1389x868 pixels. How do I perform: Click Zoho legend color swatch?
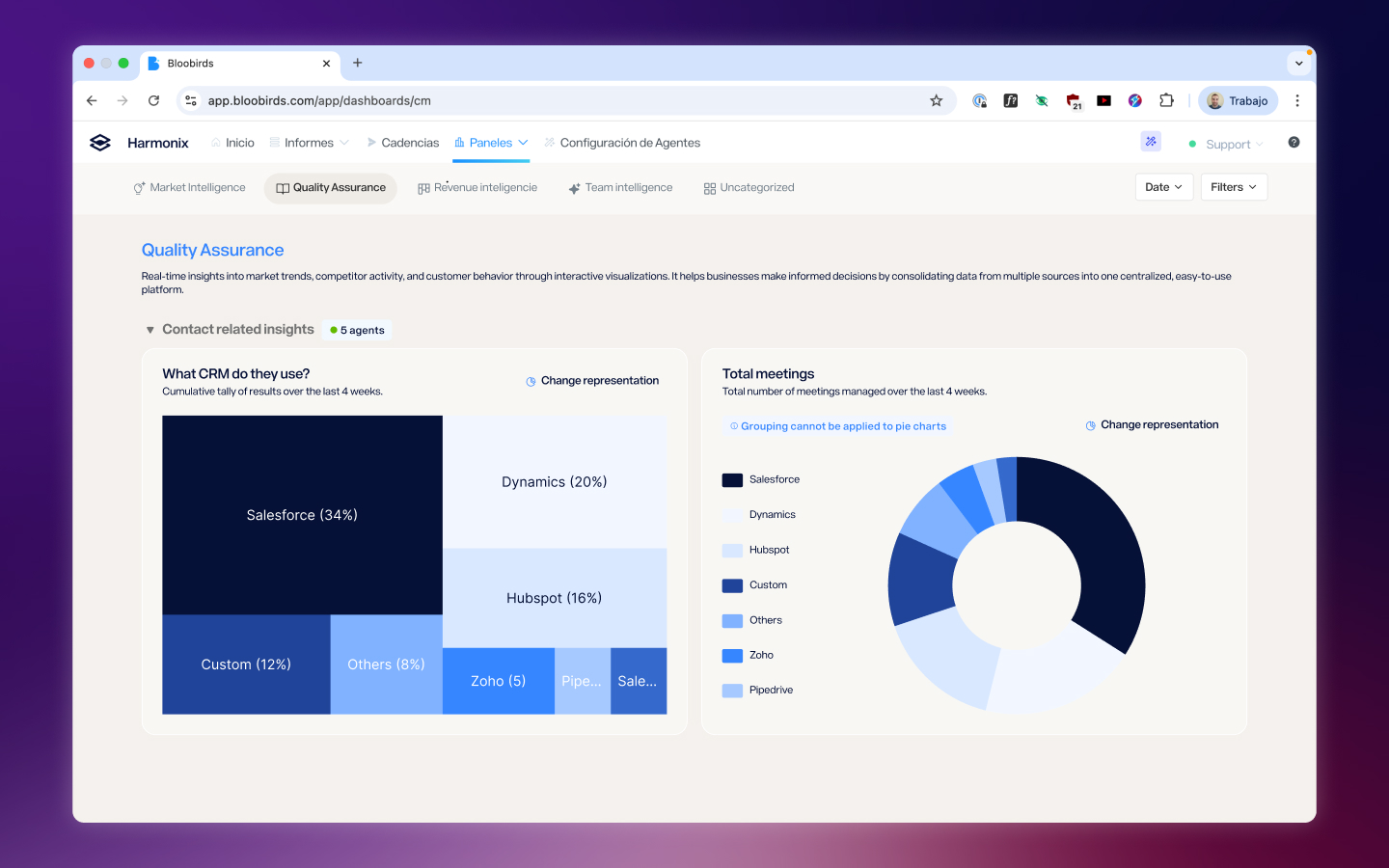[x=732, y=656]
